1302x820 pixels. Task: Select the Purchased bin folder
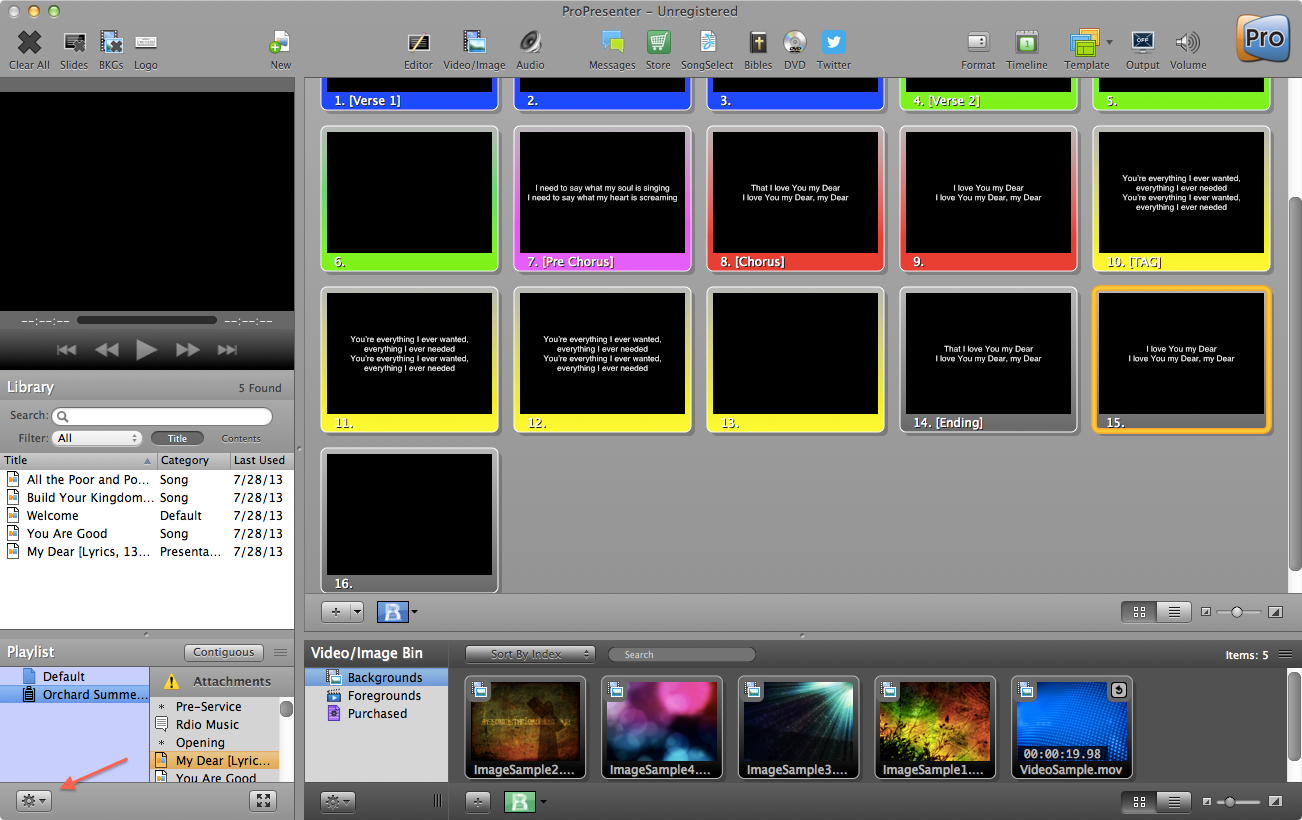coord(377,713)
